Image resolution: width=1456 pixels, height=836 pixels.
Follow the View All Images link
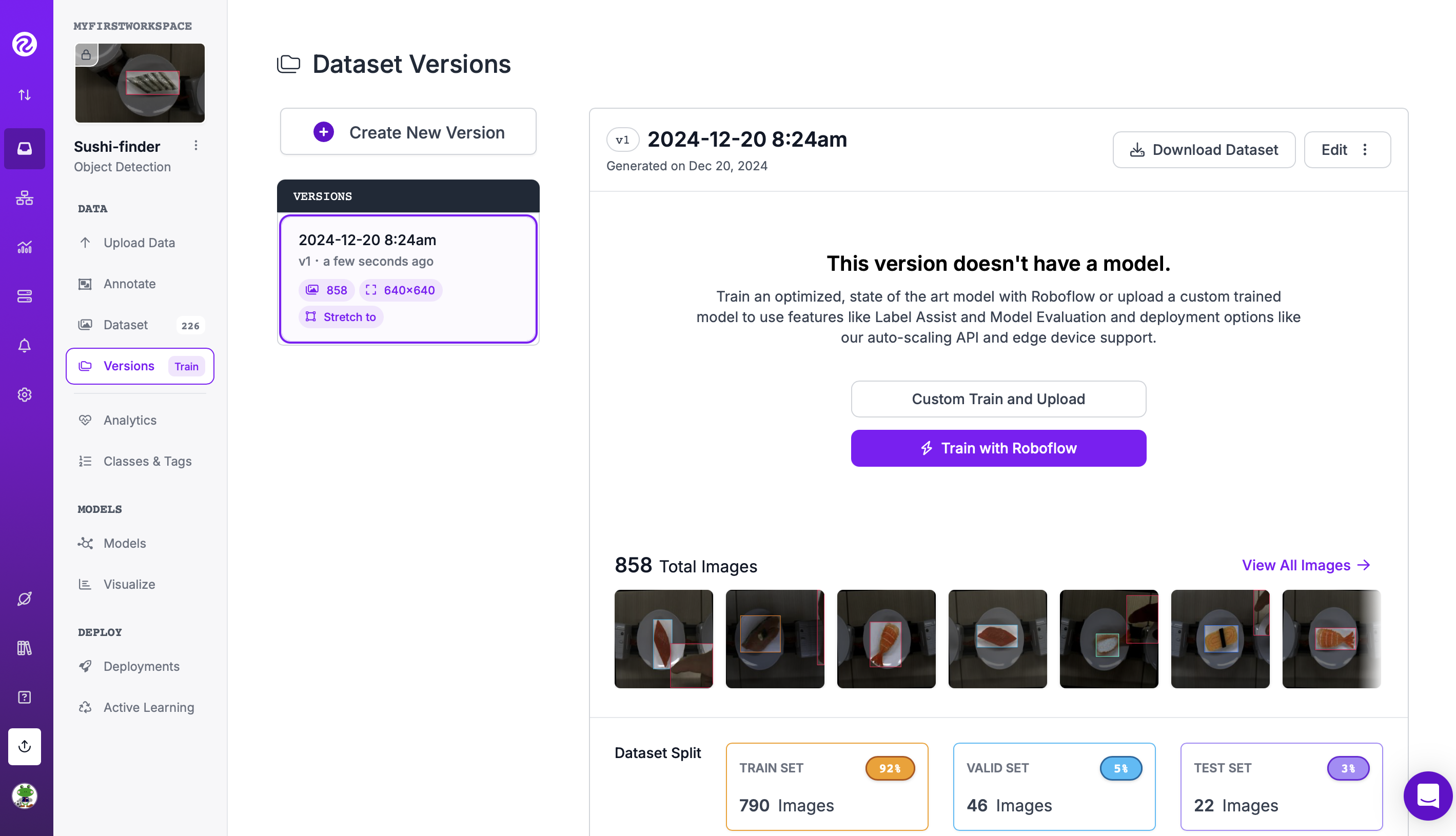coord(1306,566)
